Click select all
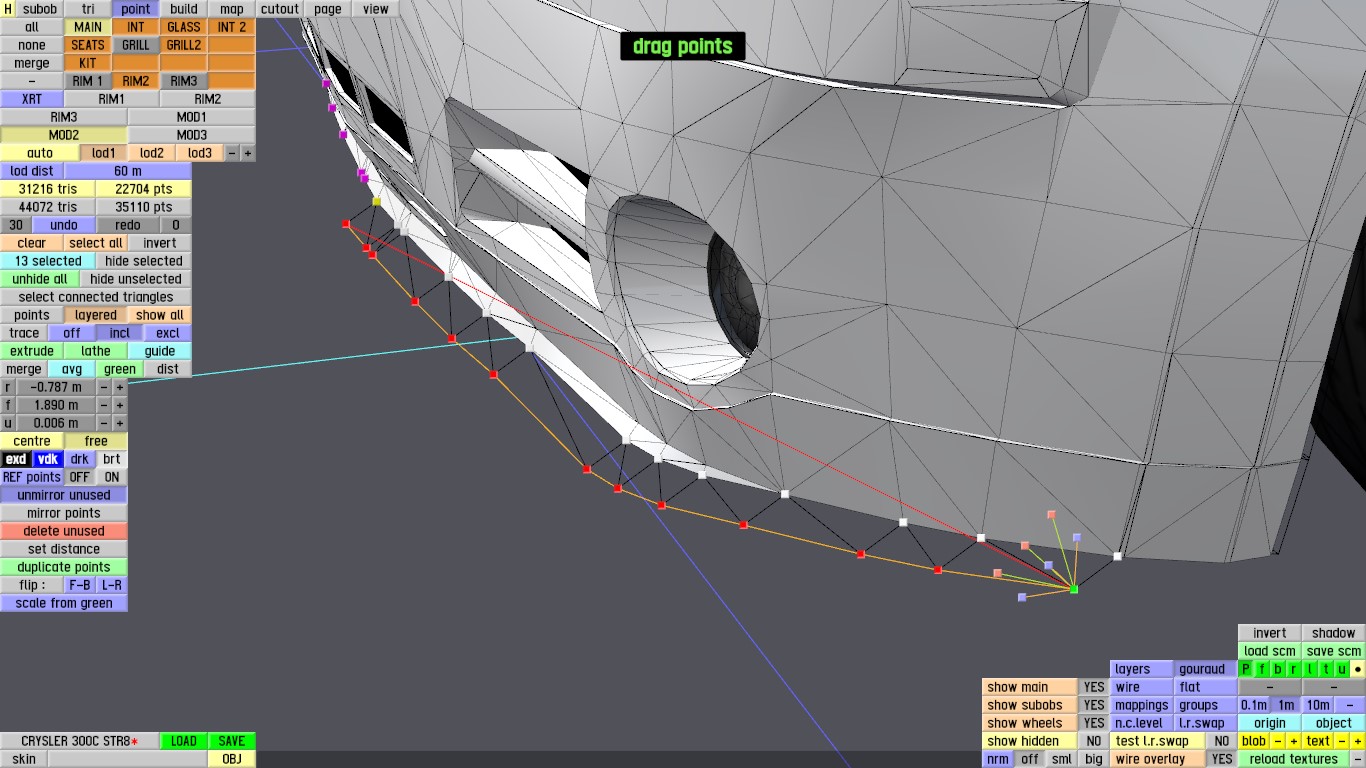This screenshot has width=1366, height=768. pyautogui.click(x=96, y=243)
